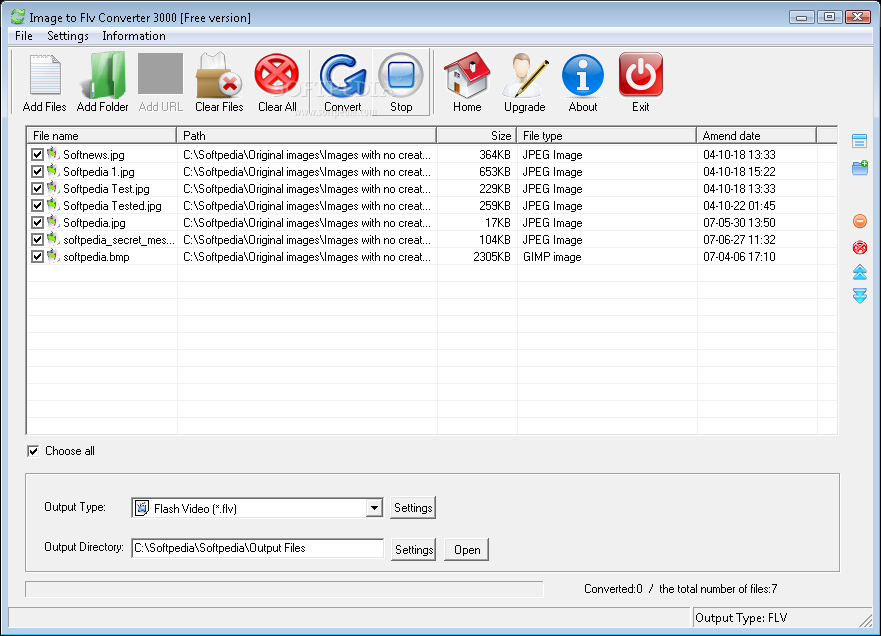Sort by File name column header

[102, 135]
